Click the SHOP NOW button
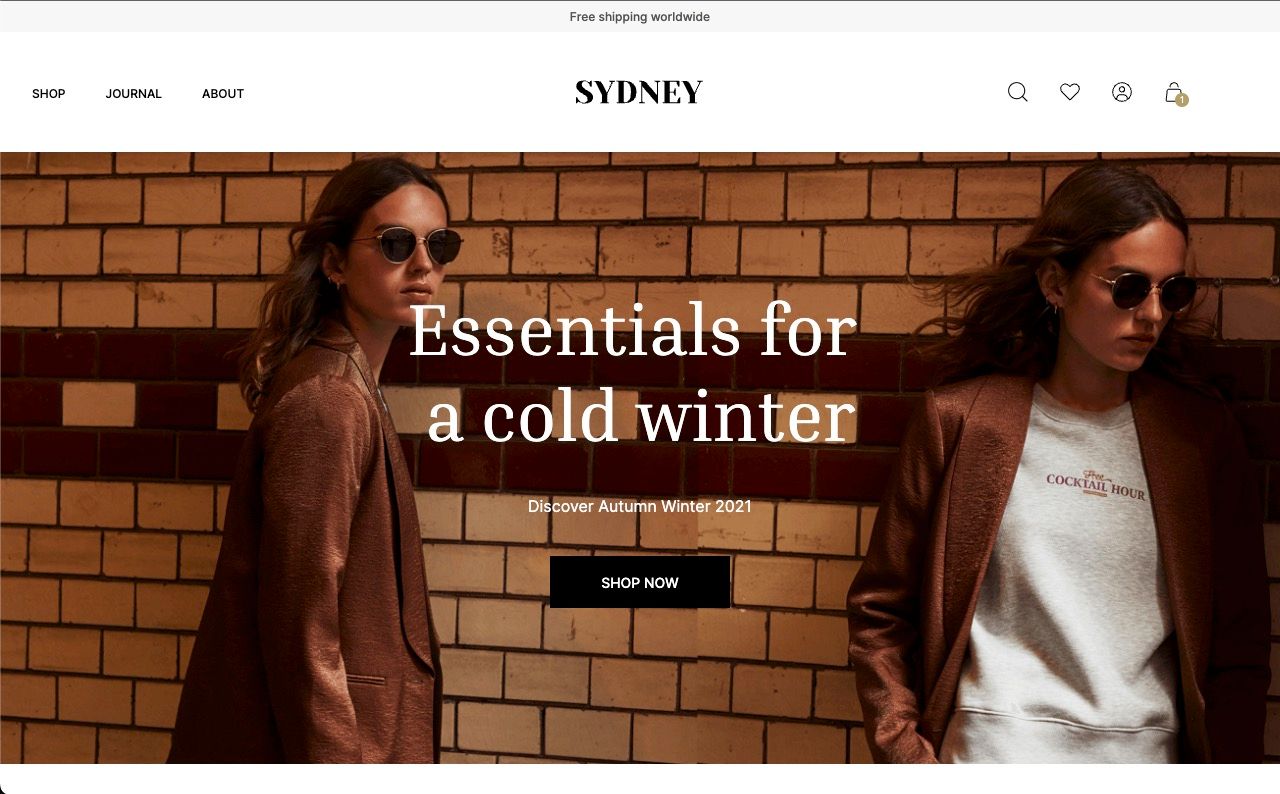This screenshot has height=794, width=1280. (640, 582)
